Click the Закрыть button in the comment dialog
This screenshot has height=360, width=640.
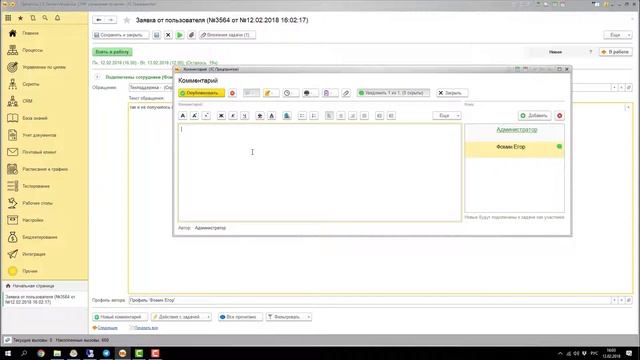(452, 93)
